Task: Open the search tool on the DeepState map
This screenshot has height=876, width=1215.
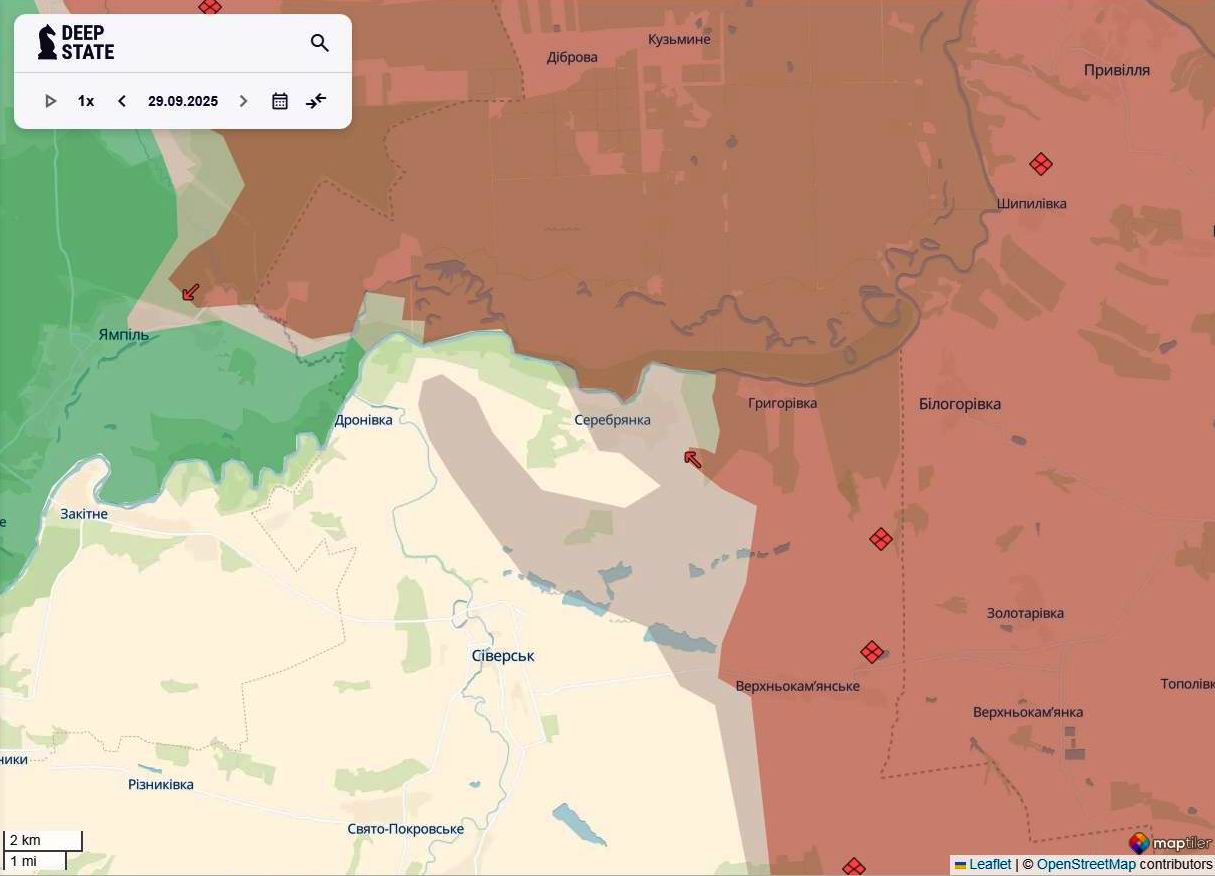Action: (x=319, y=43)
